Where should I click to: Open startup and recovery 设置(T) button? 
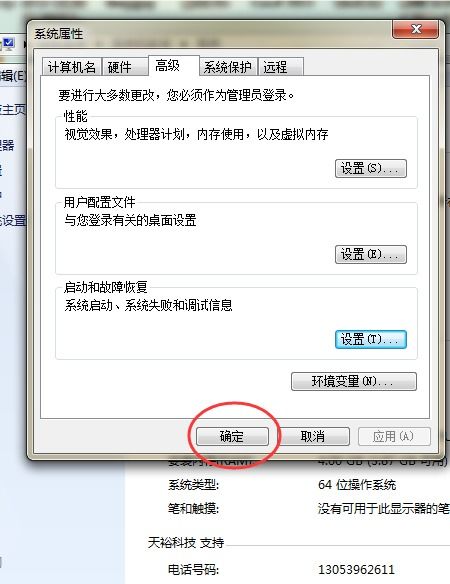[x=371, y=339]
